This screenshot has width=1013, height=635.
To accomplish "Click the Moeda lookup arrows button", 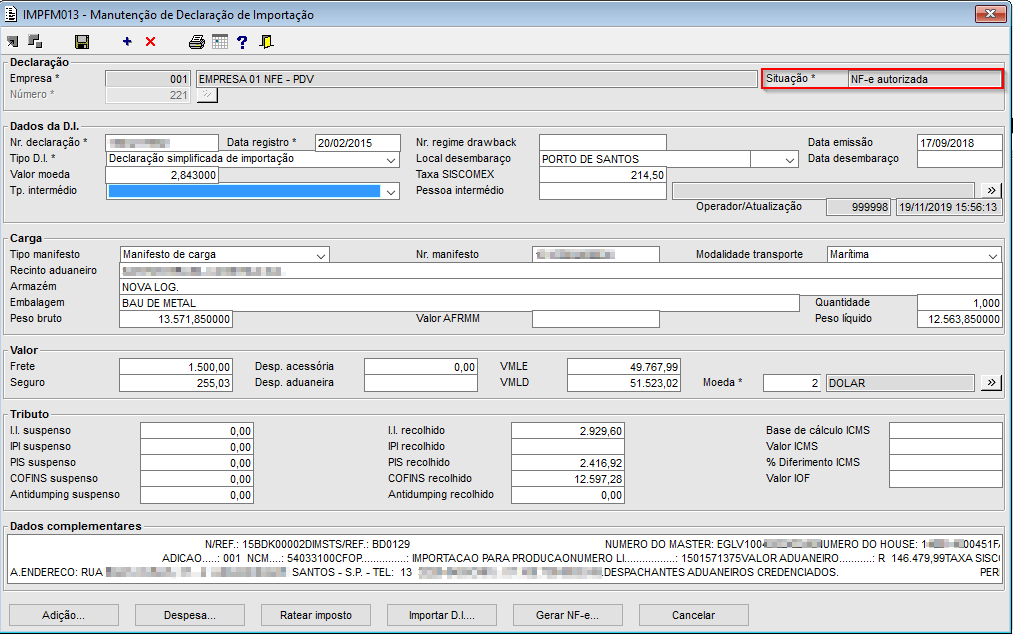I will pos(990,383).
